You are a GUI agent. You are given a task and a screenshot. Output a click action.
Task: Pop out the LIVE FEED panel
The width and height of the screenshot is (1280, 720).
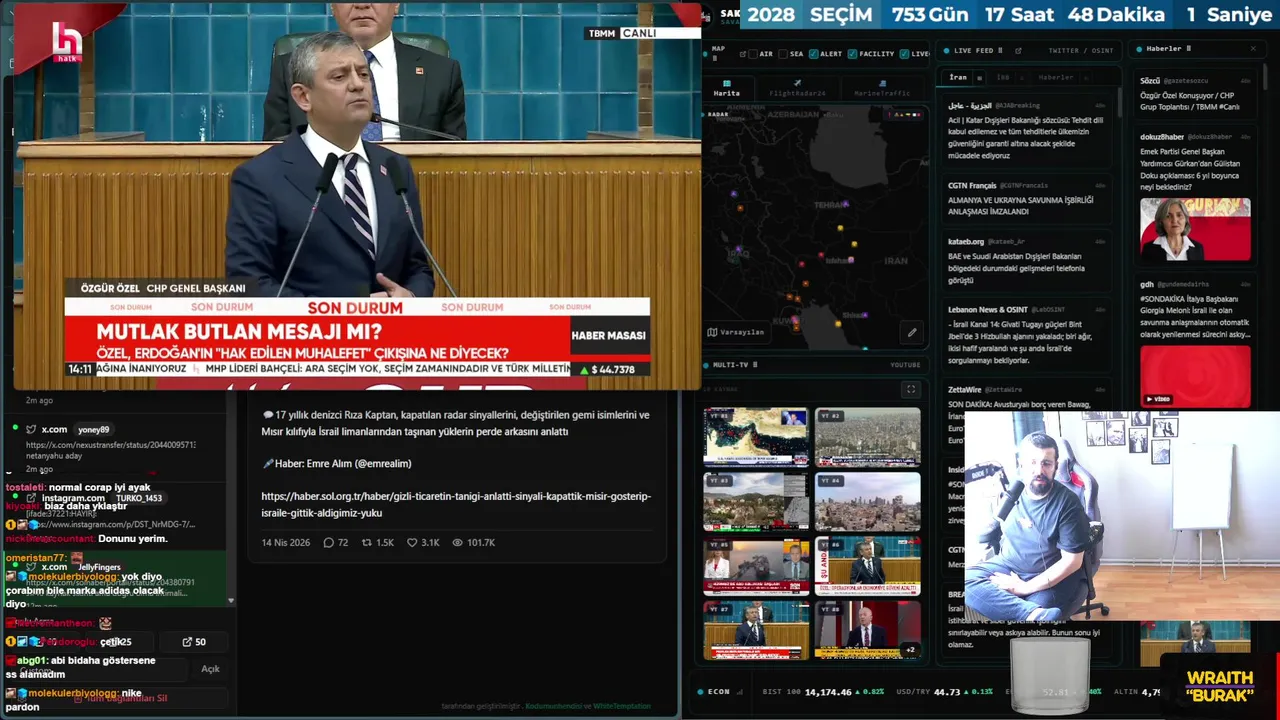coord(1017,50)
